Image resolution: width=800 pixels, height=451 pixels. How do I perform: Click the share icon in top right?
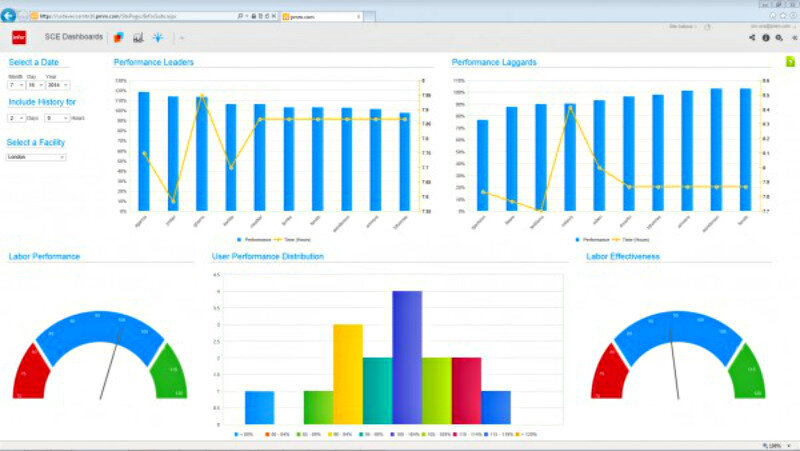752,38
